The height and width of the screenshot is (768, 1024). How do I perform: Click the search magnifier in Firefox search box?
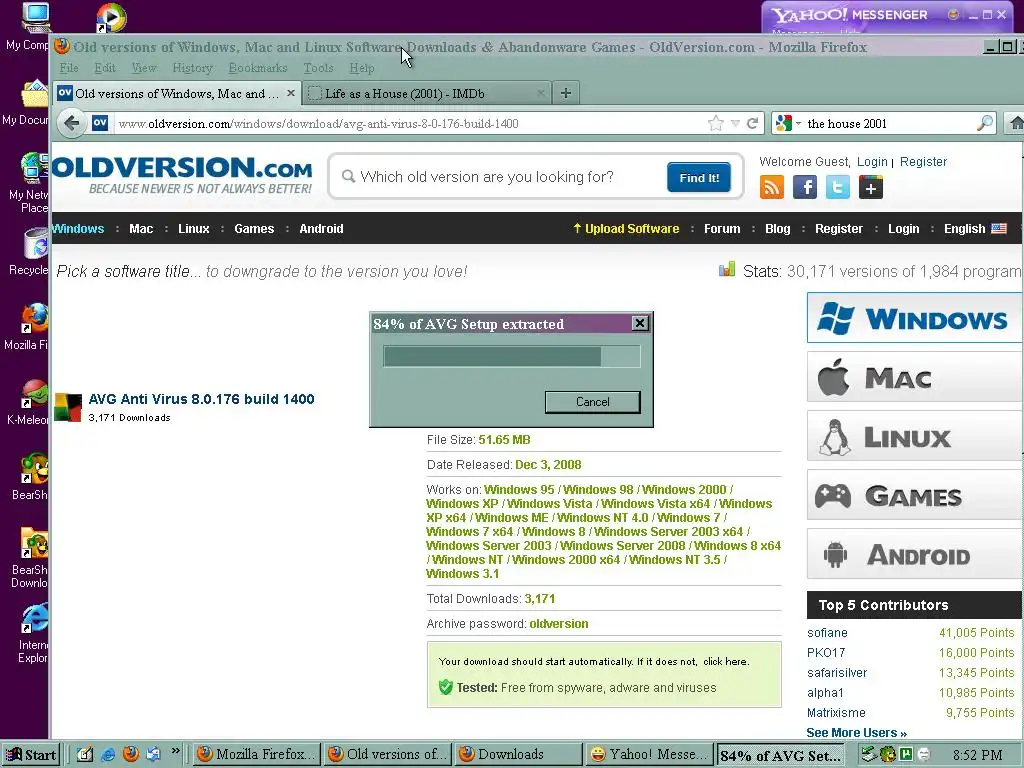[x=985, y=123]
